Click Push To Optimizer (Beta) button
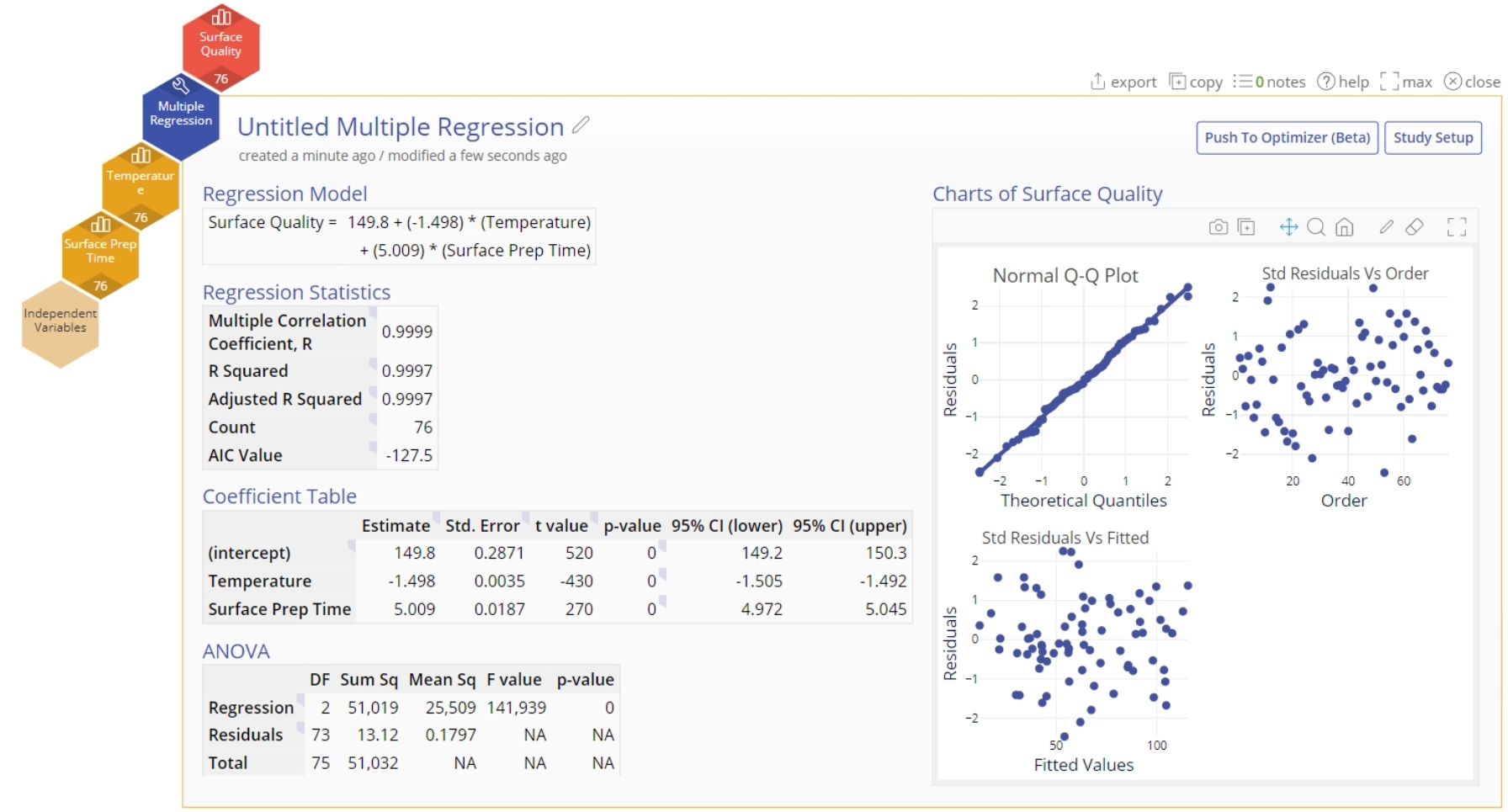The height and width of the screenshot is (812, 1508). click(x=1288, y=138)
